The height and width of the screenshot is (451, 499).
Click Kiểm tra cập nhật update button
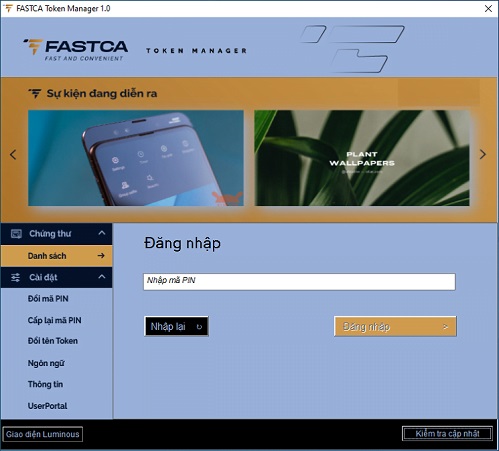[x=447, y=434]
